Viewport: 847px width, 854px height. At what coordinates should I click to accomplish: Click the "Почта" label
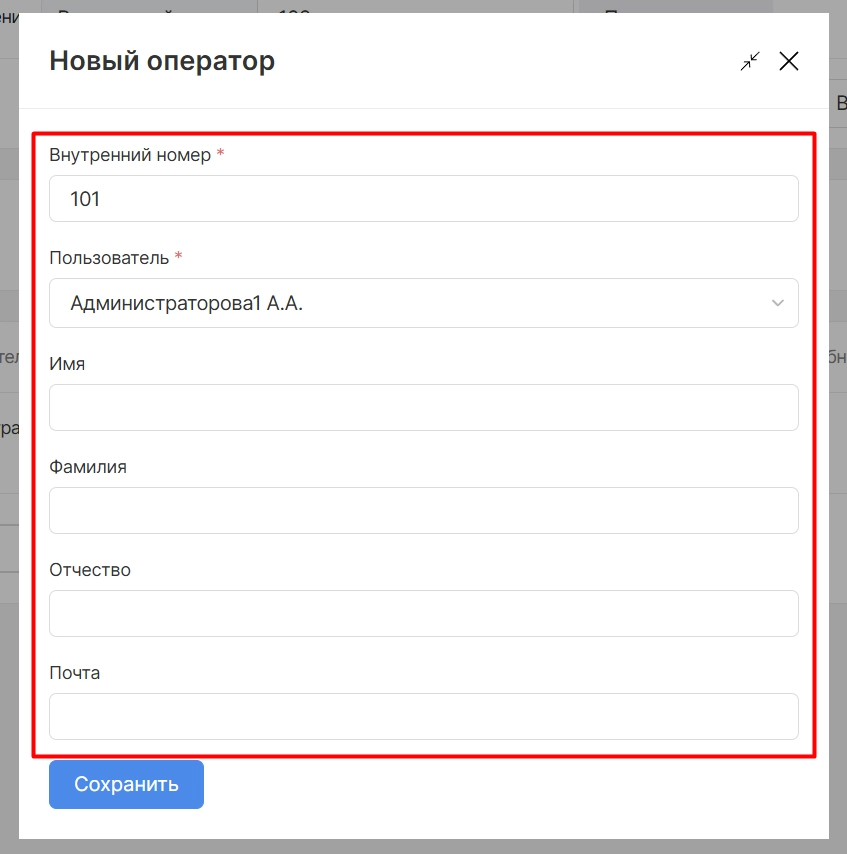(x=75, y=673)
